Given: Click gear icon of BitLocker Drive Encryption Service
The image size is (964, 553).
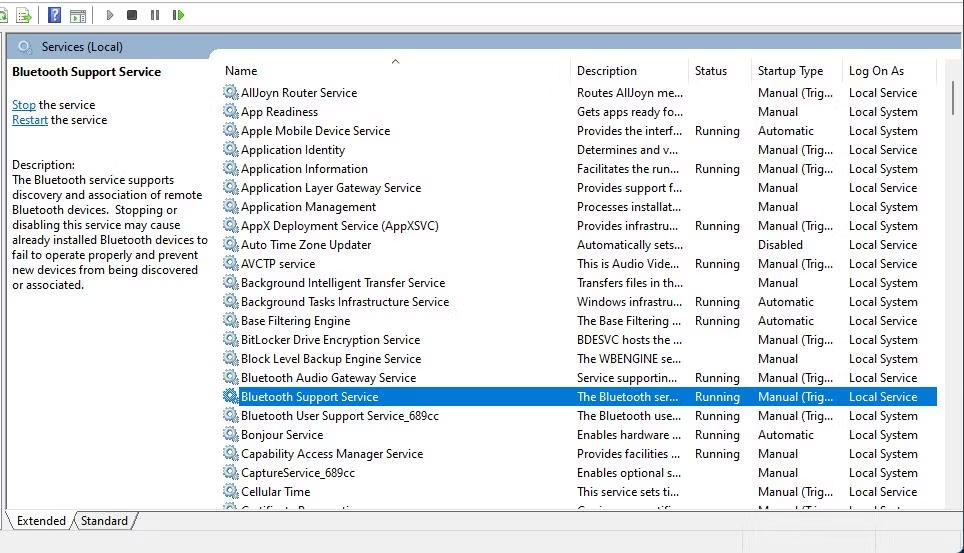Looking at the screenshot, I should 231,340.
